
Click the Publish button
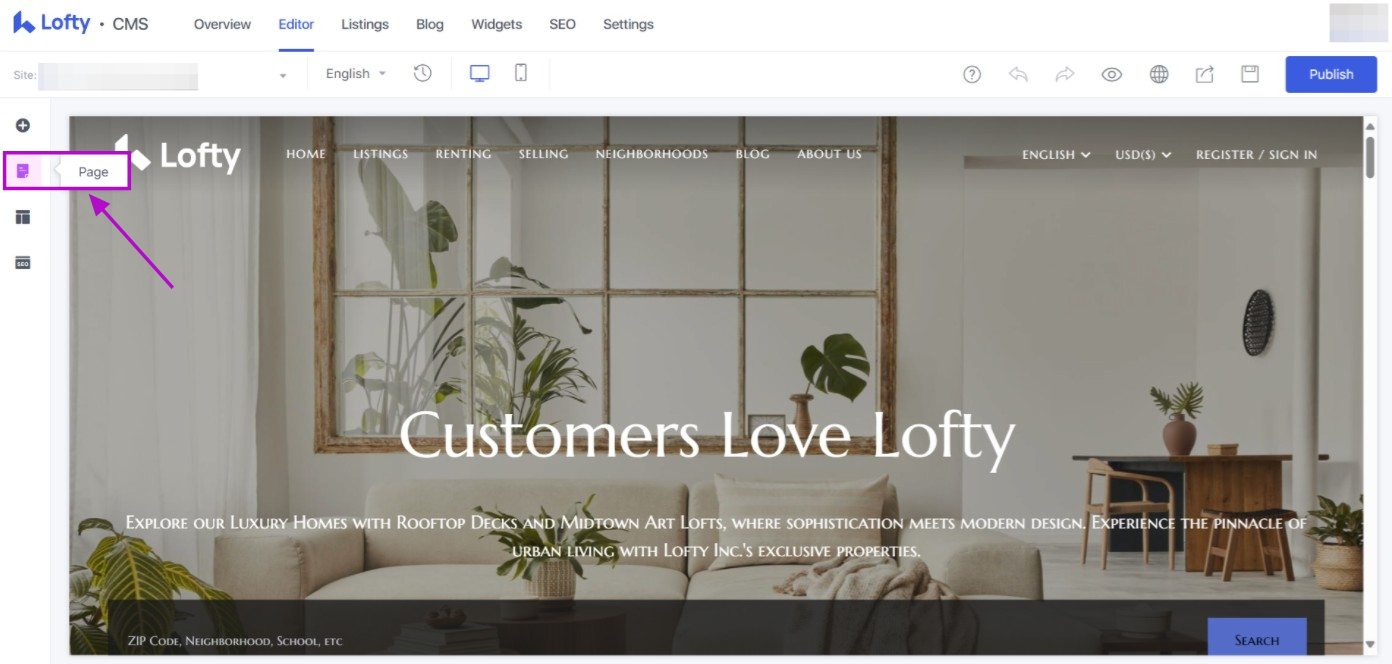tap(1331, 74)
